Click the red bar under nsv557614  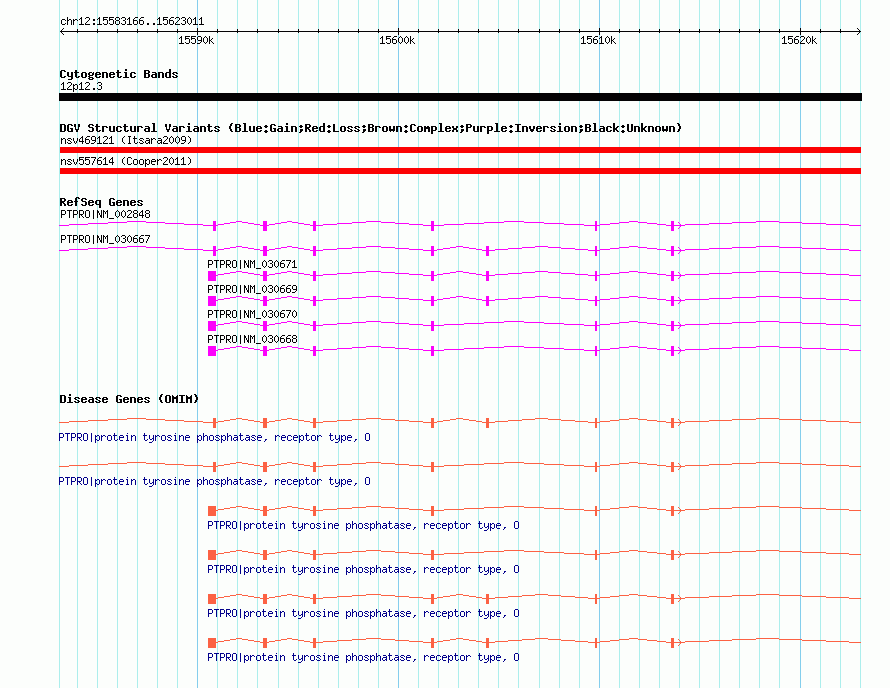point(460,171)
